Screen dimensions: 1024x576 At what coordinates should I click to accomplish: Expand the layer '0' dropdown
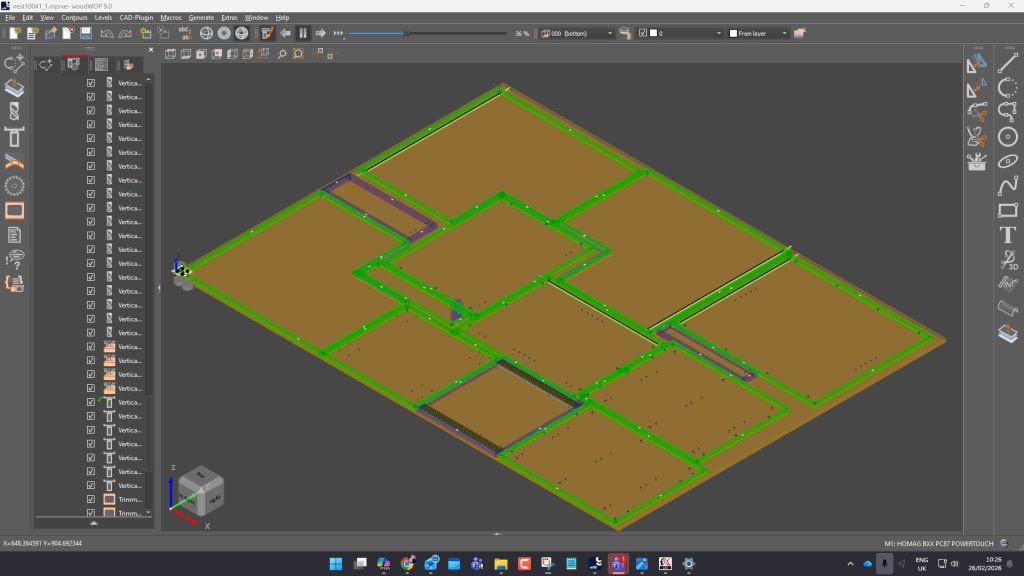(718, 33)
